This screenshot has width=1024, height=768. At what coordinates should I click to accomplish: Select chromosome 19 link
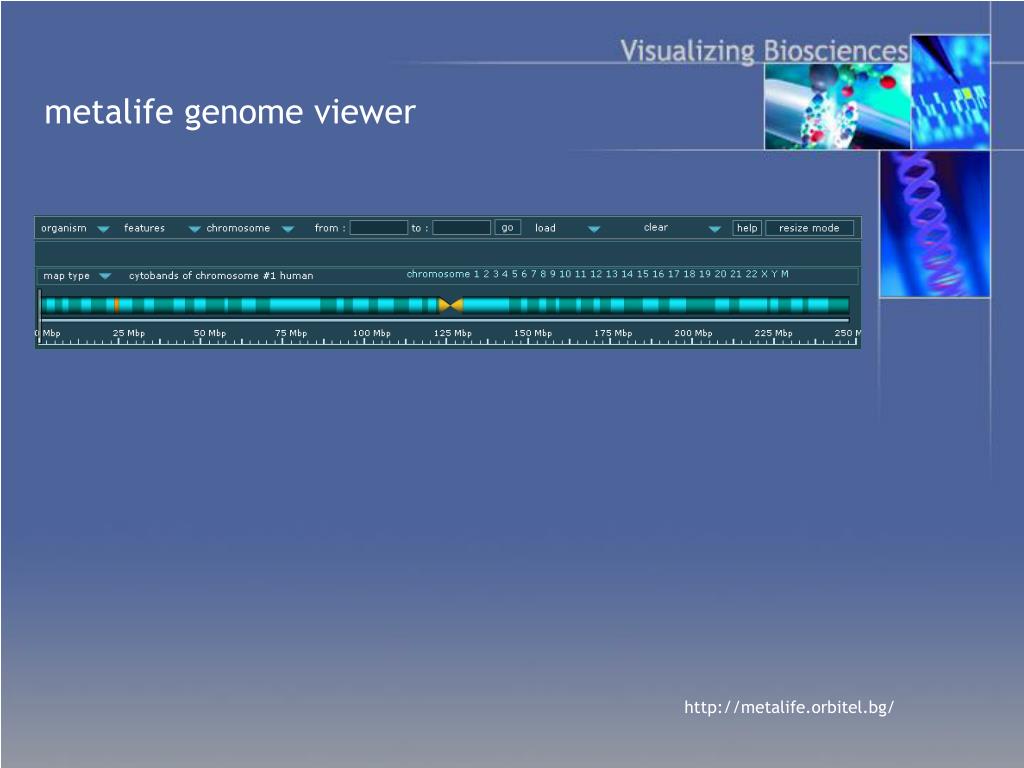point(705,274)
